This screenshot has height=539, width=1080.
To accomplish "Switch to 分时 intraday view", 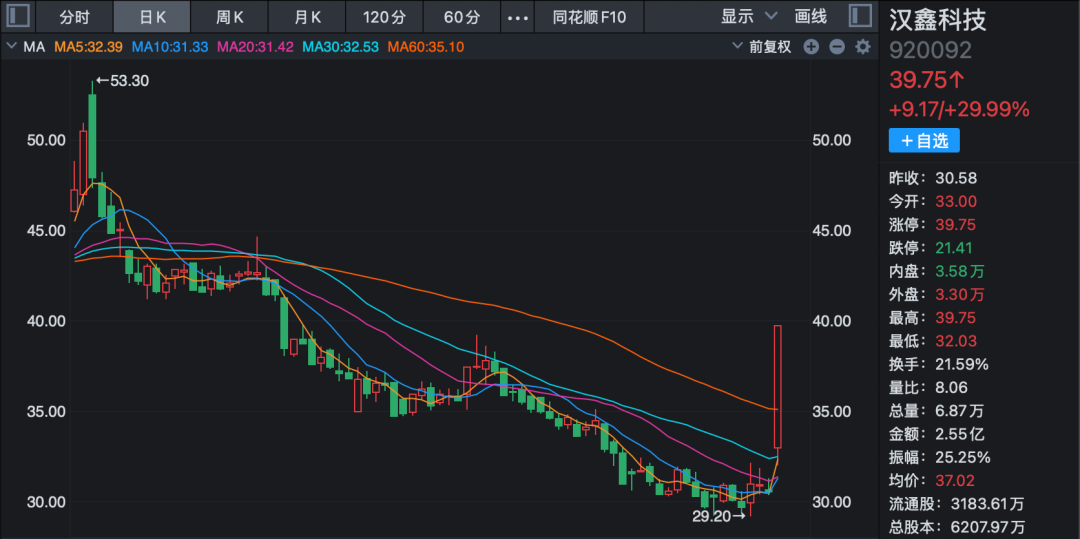I will click(74, 17).
